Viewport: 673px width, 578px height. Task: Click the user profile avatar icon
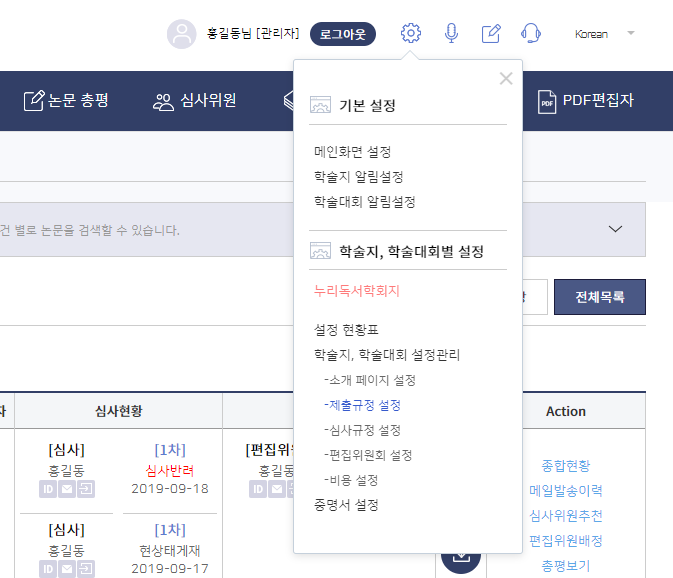(182, 34)
